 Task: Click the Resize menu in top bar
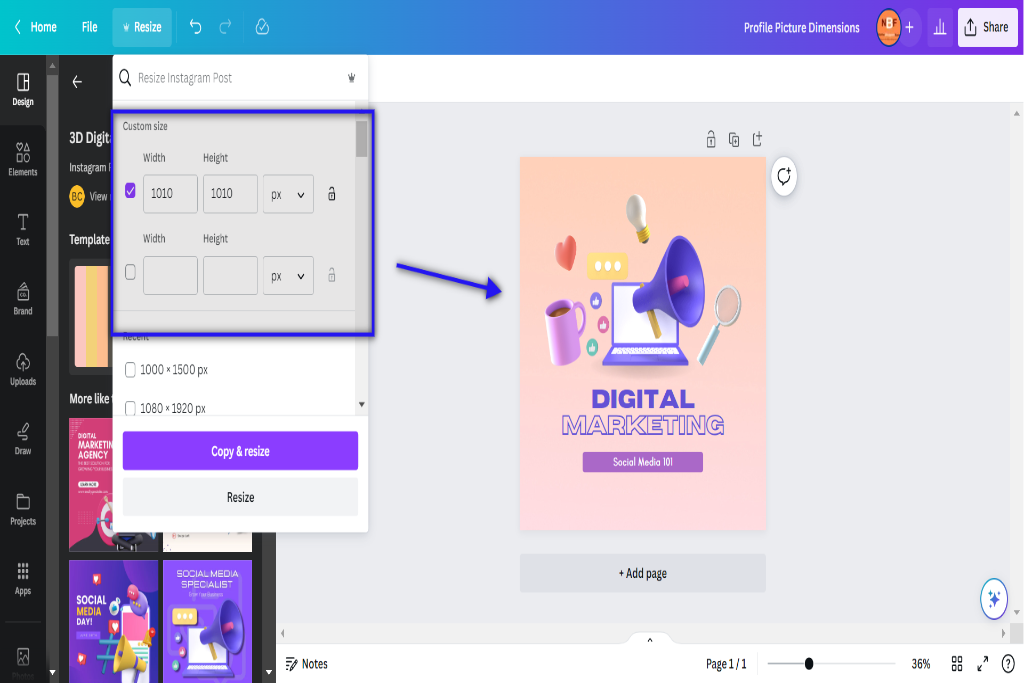[x=142, y=27]
